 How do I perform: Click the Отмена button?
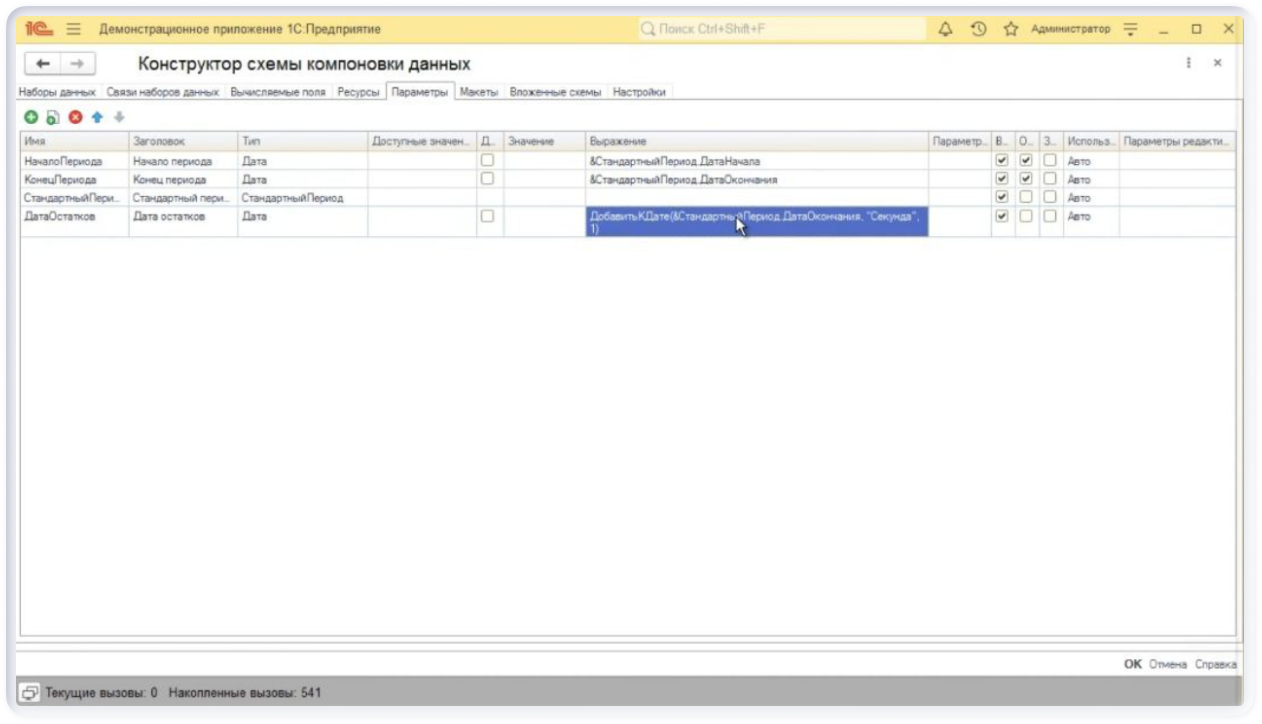(1167, 664)
